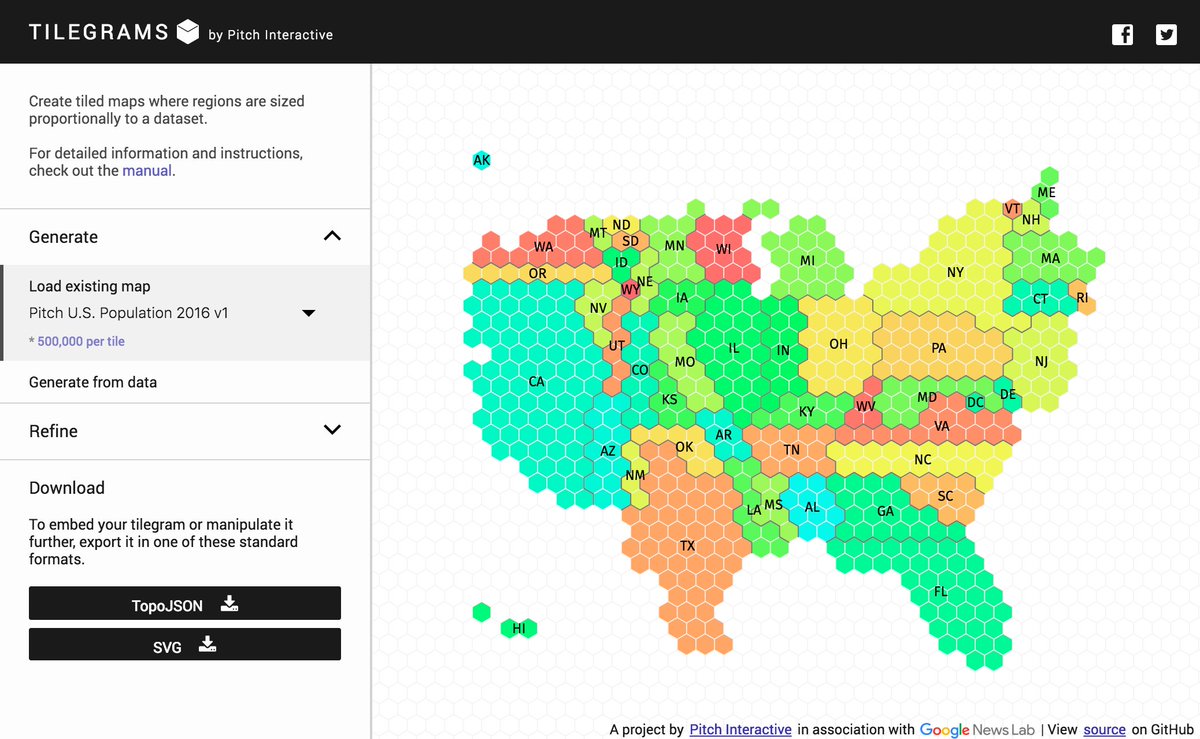Click the NJ state label
Screen dimensions: 1200x739
coord(1041,362)
